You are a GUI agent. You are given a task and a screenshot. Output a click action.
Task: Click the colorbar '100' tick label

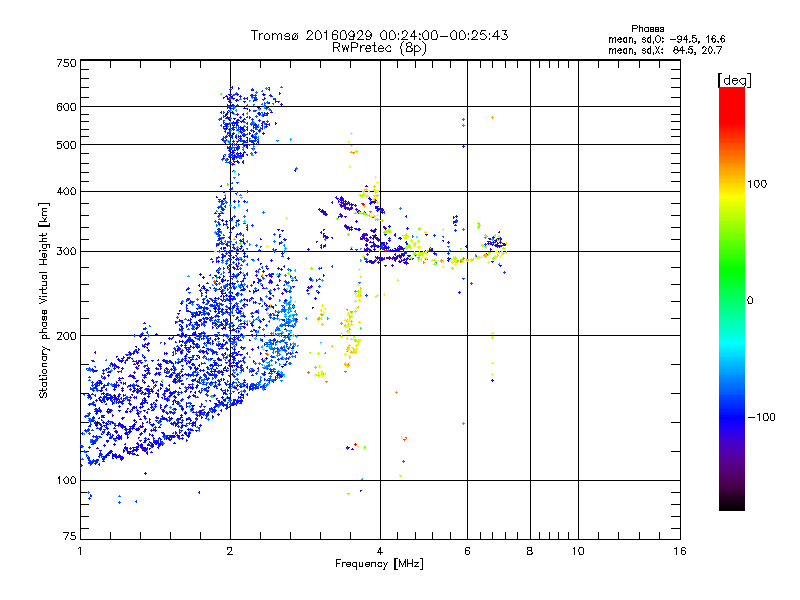[757, 184]
